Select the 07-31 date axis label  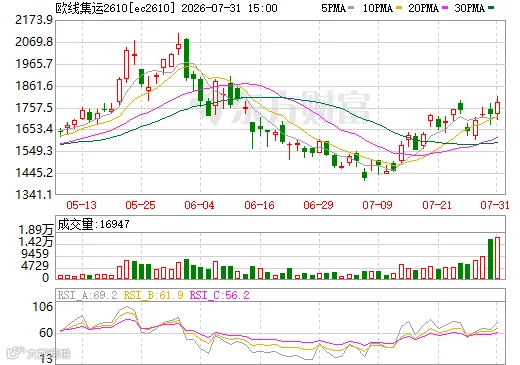pyautogui.click(x=495, y=205)
